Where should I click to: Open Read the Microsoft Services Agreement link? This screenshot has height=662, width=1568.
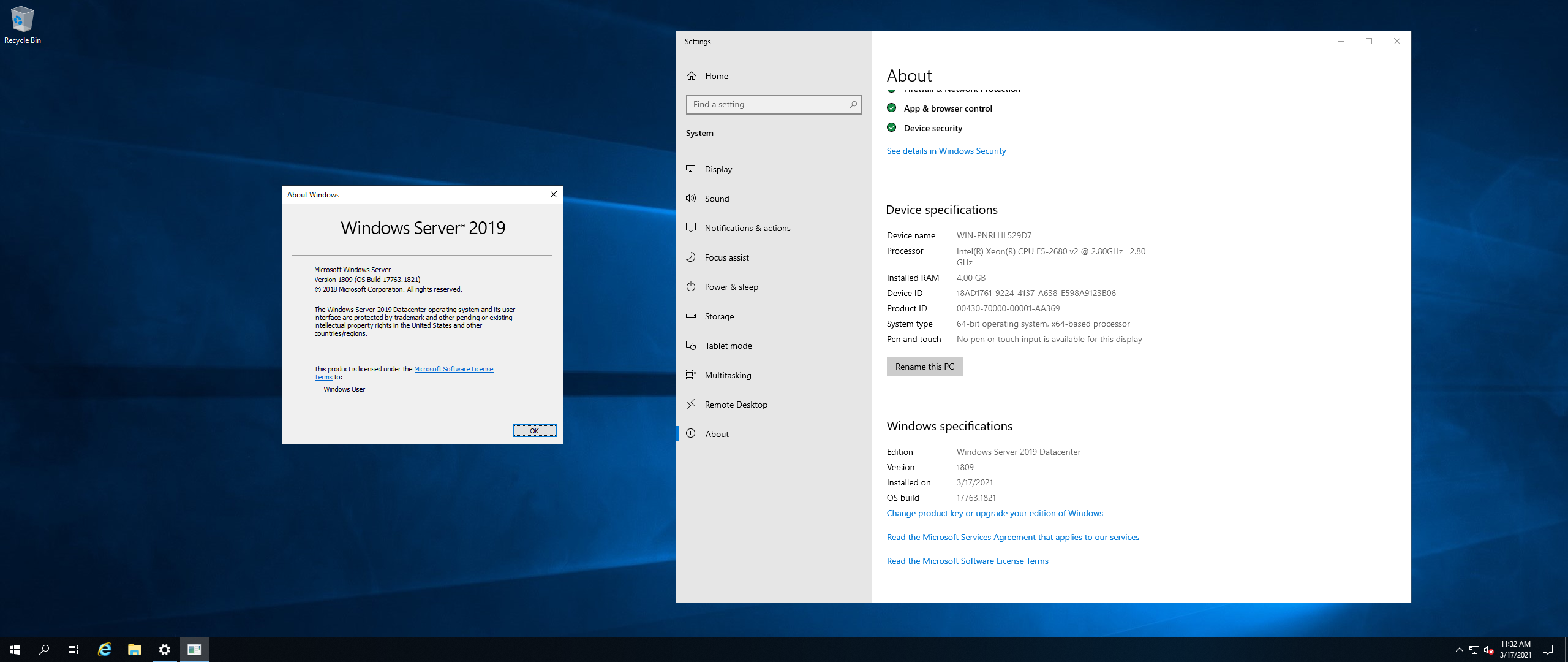(1012, 537)
